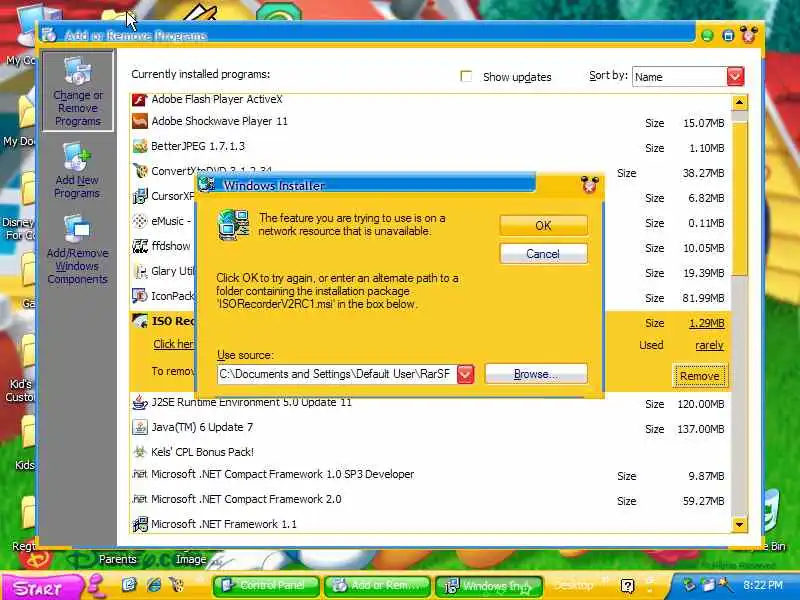800x600 pixels.
Task: Click the Windows Installer network computer icon
Action: click(x=234, y=224)
